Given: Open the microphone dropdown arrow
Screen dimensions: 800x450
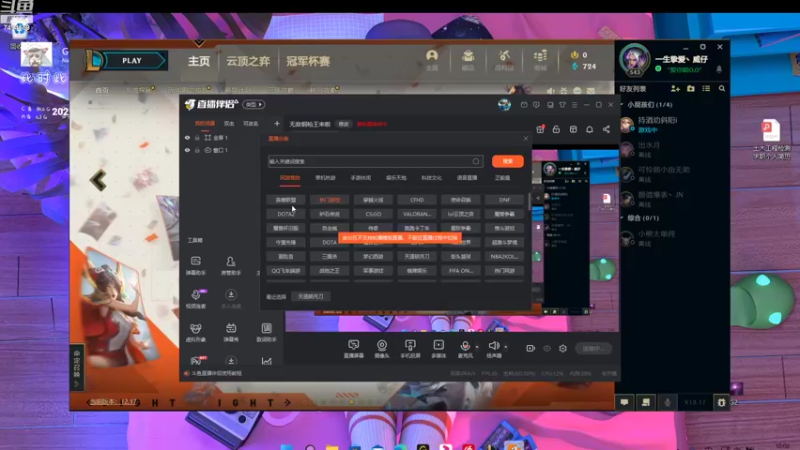Looking at the screenshot, I should 477,347.
